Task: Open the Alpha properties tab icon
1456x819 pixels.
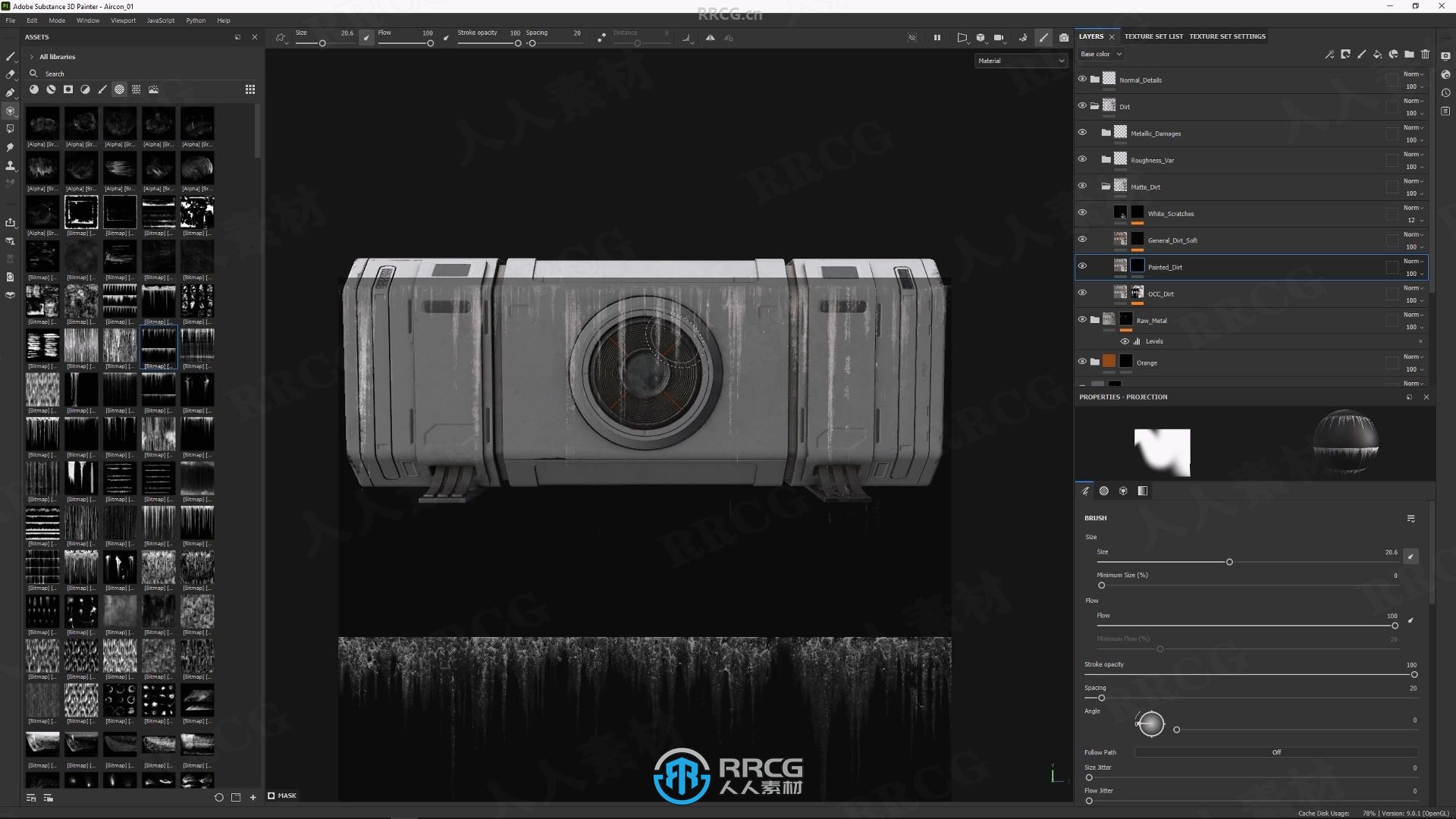Action: click(x=1104, y=491)
